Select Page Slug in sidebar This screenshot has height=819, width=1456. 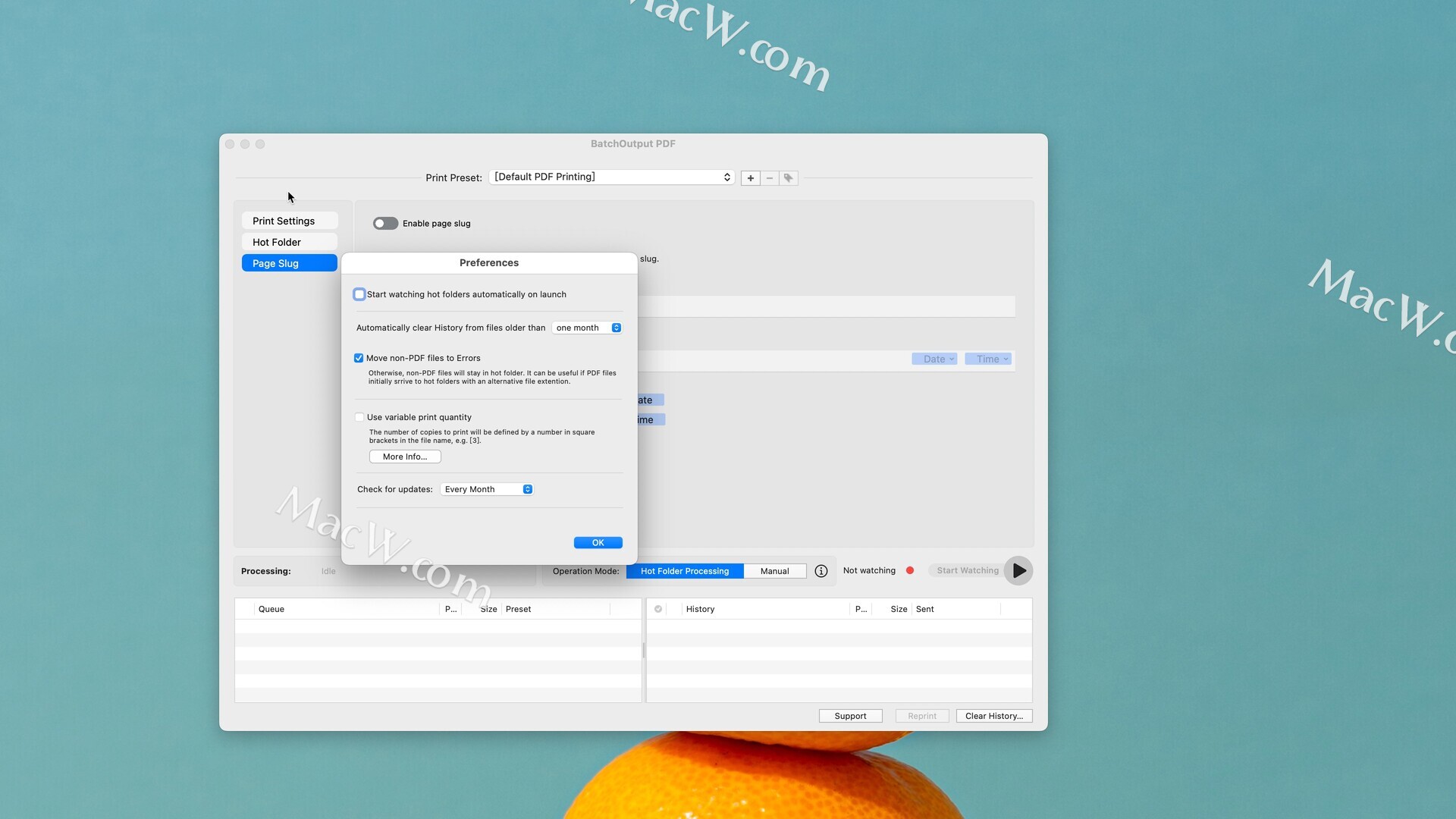click(x=290, y=263)
